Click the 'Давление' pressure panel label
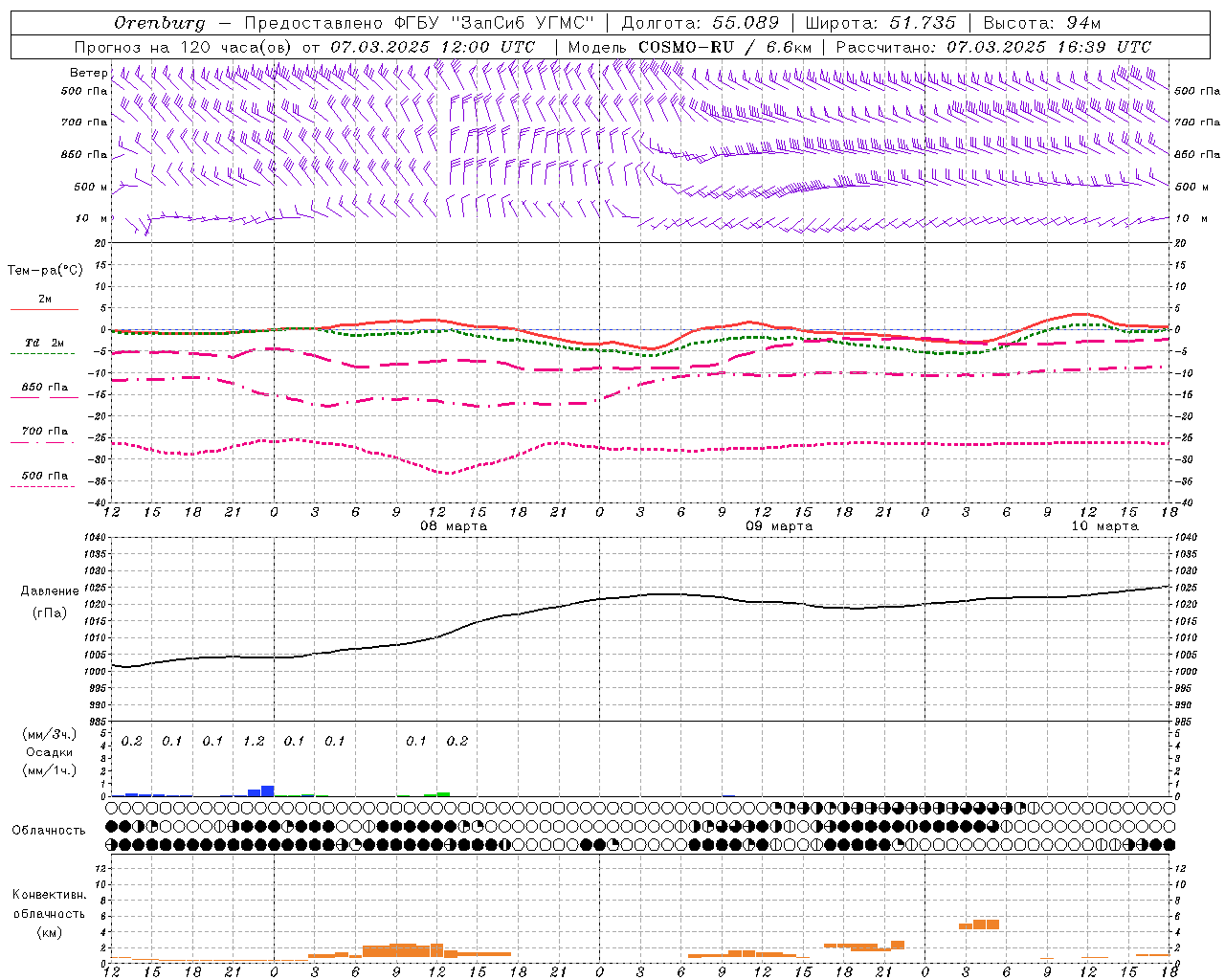 (49, 591)
